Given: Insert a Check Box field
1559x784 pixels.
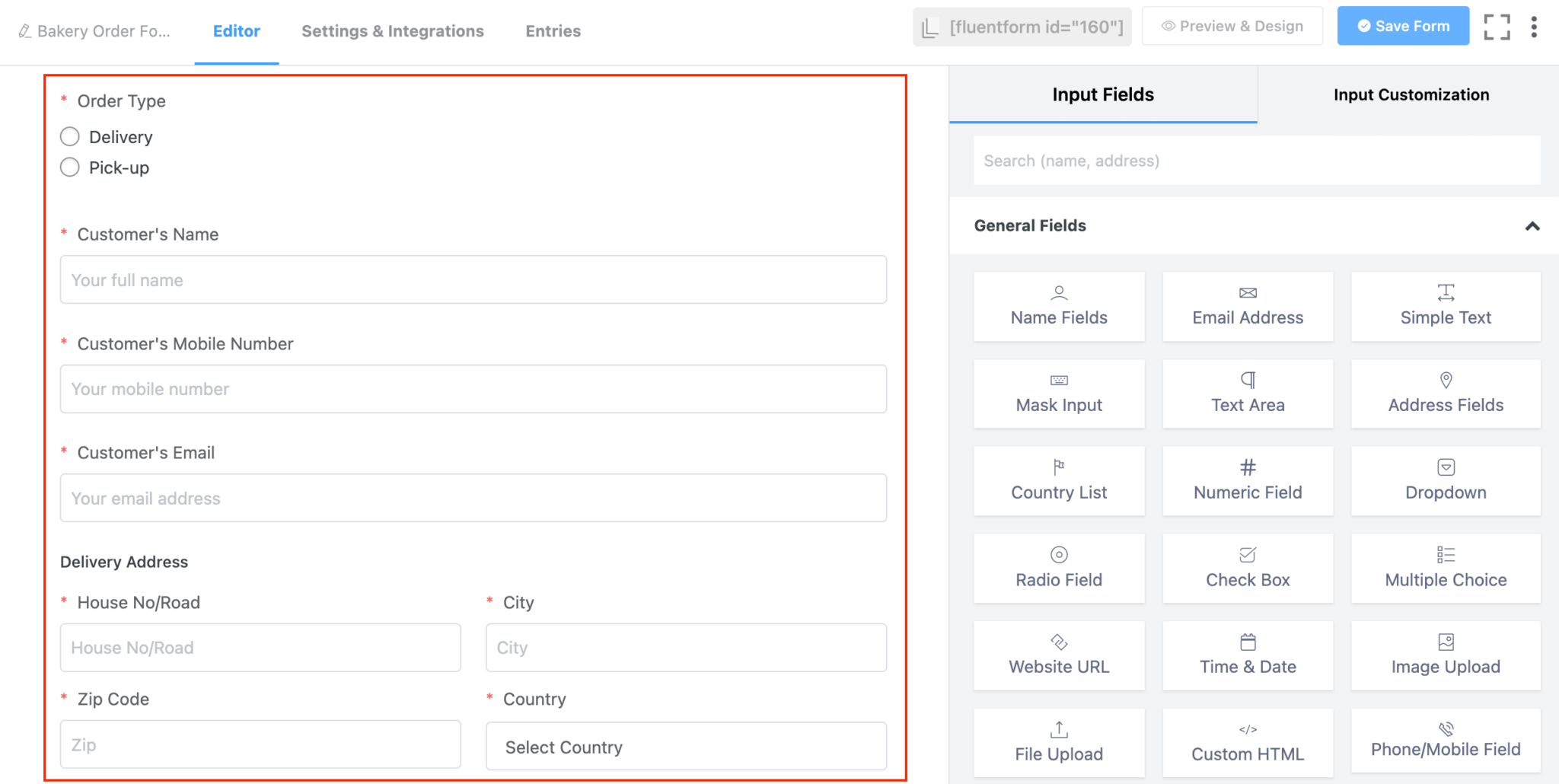Looking at the screenshot, I should tap(1248, 568).
